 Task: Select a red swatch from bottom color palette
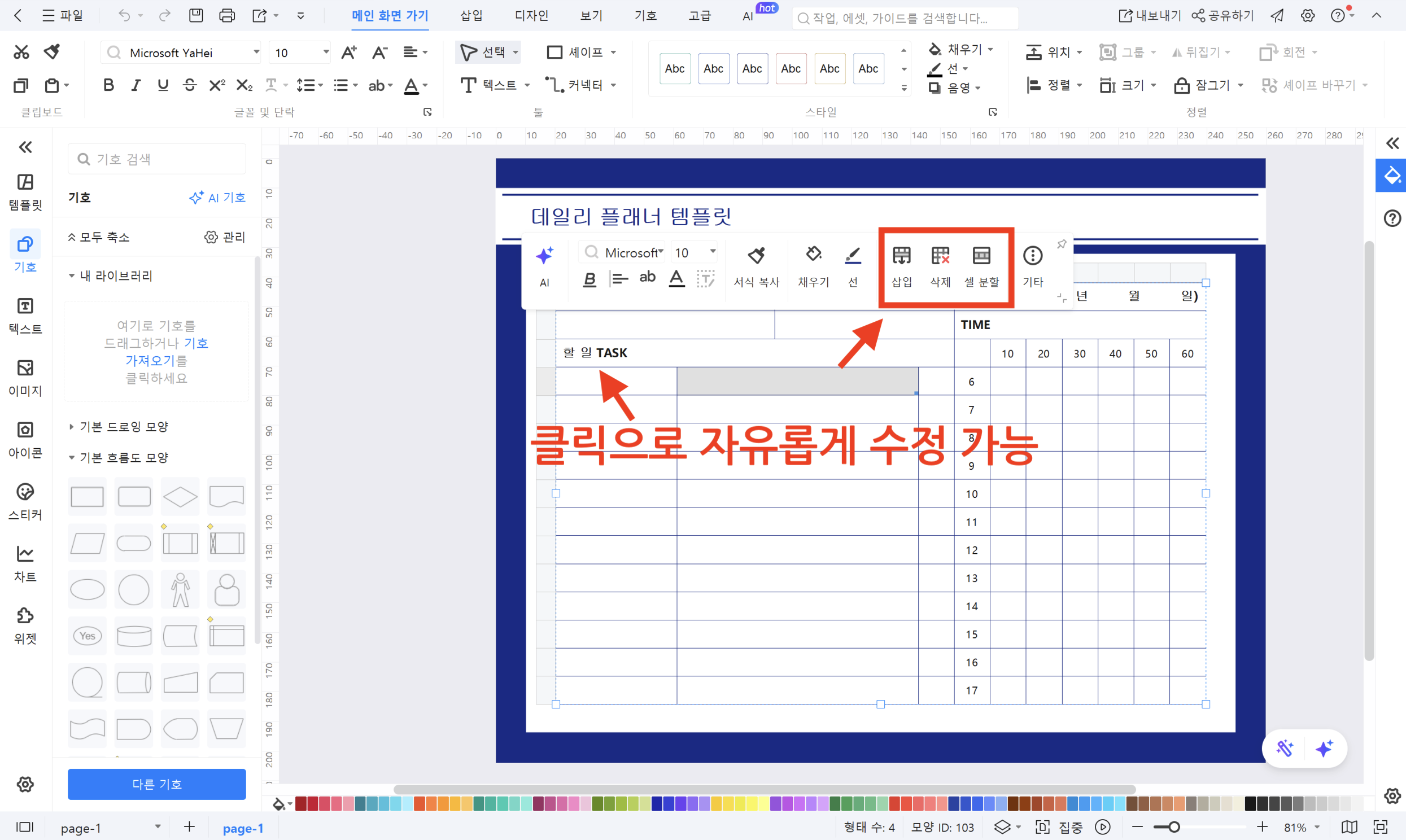301,803
